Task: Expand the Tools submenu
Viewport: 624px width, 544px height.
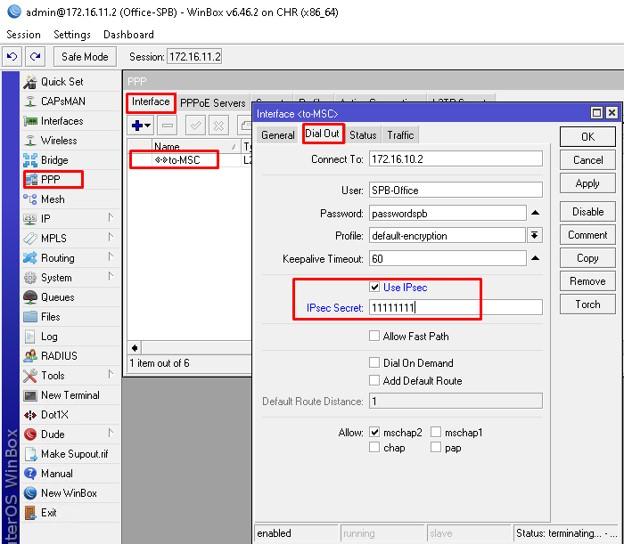Action: [110, 374]
